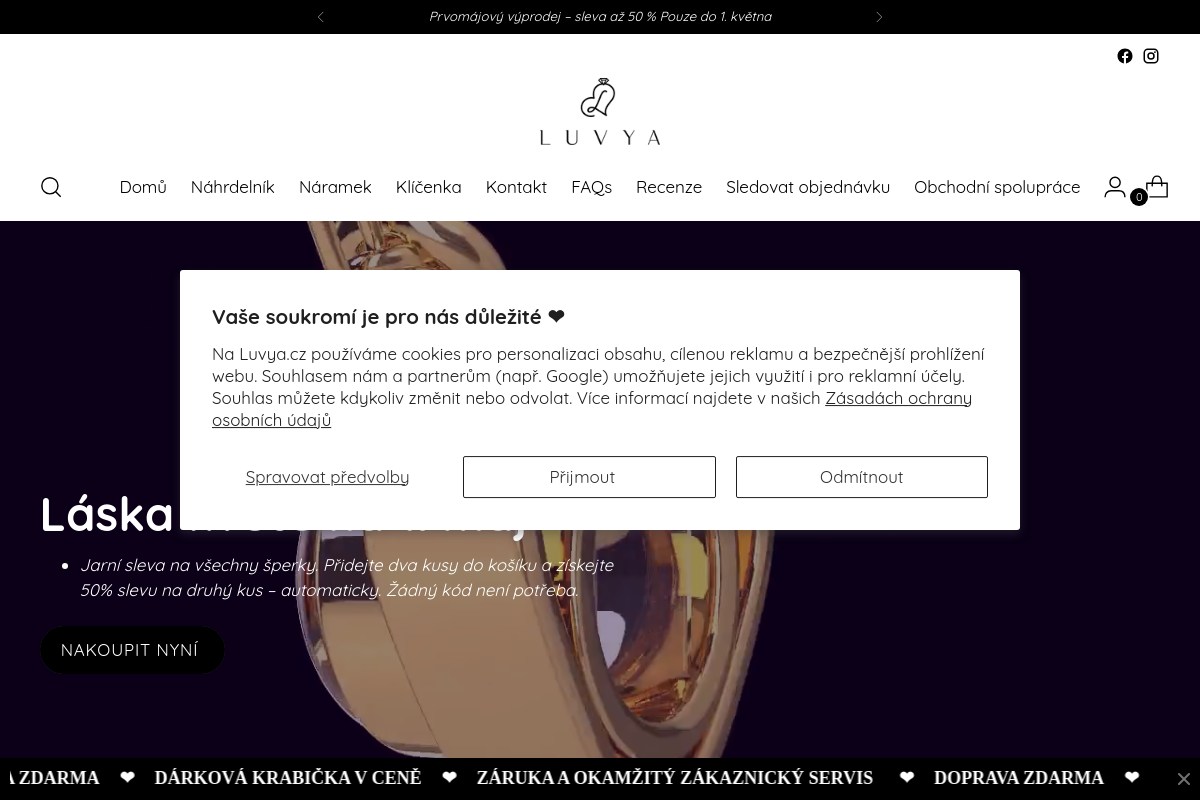Open the FAQs page

click(x=591, y=187)
